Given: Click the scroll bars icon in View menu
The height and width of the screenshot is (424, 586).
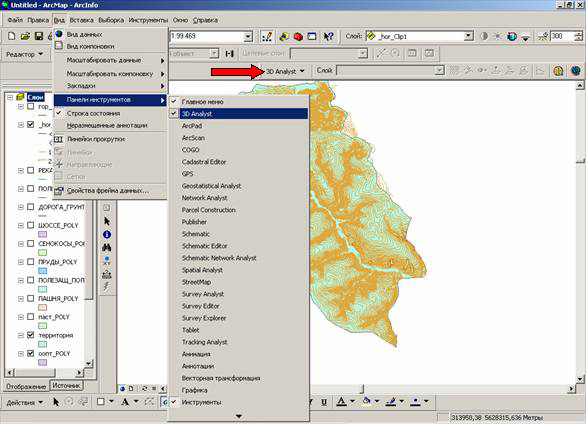Looking at the screenshot, I should coord(59,139).
